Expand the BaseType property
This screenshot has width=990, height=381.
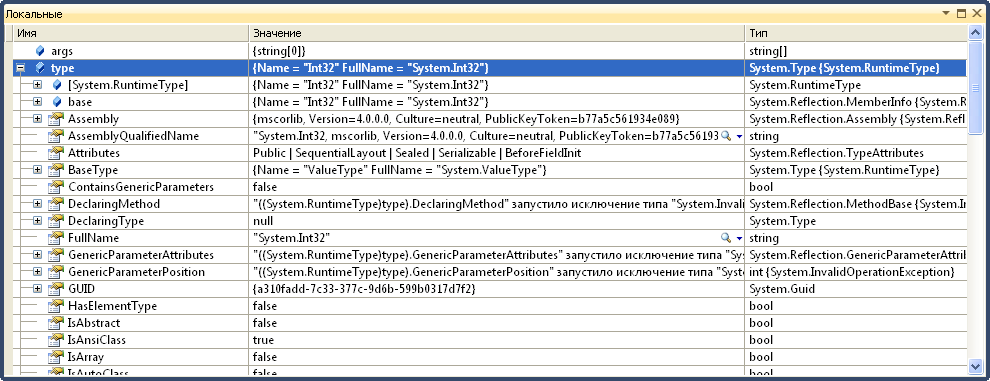click(x=37, y=170)
